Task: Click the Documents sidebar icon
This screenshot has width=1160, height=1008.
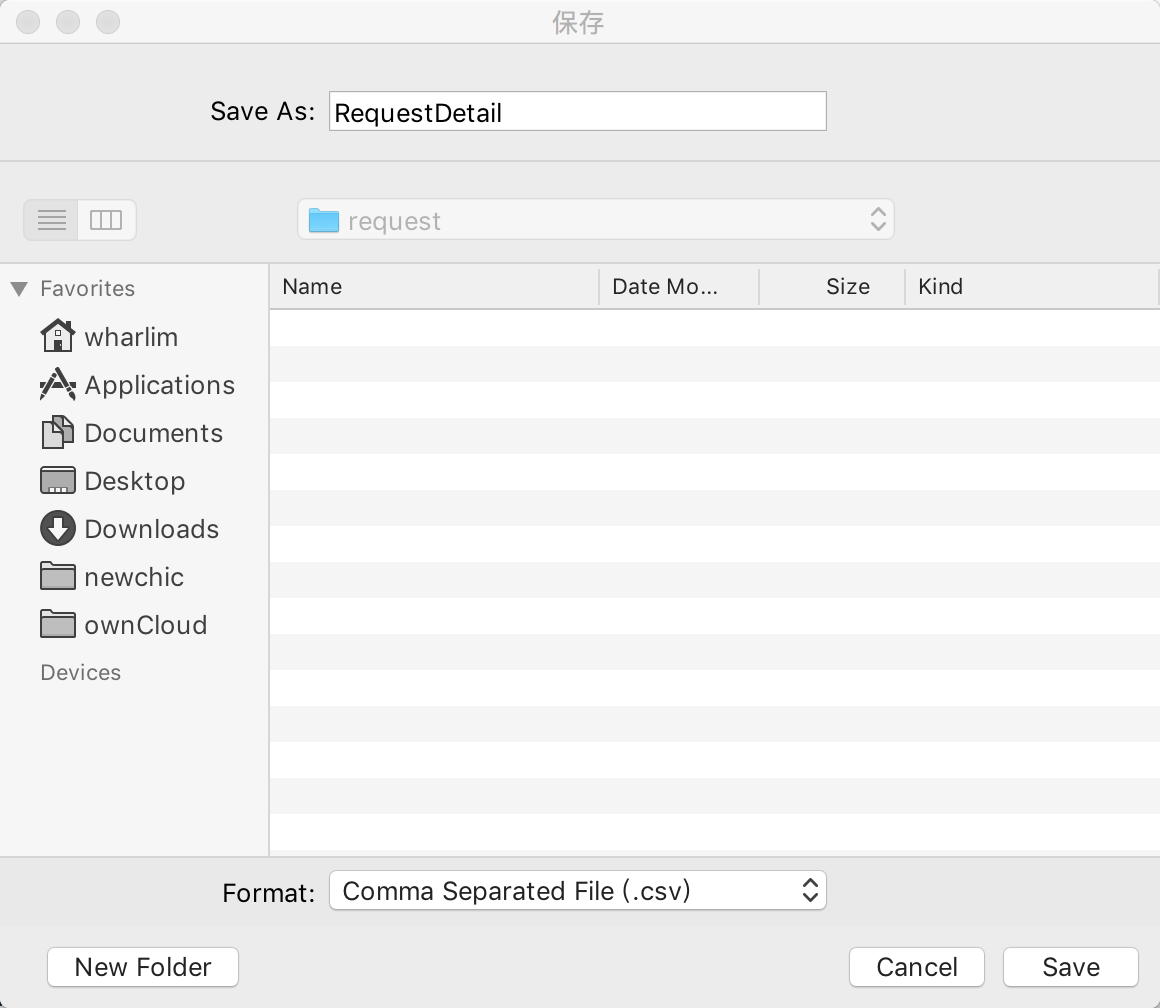Action: pos(58,433)
